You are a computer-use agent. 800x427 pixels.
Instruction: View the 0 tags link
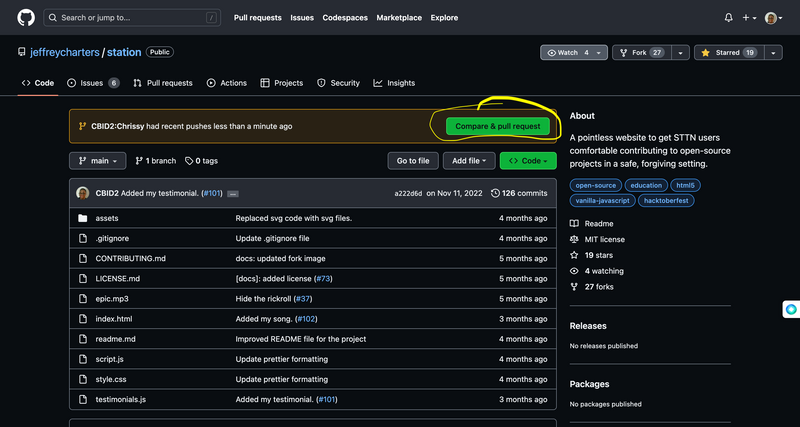[x=202, y=161]
